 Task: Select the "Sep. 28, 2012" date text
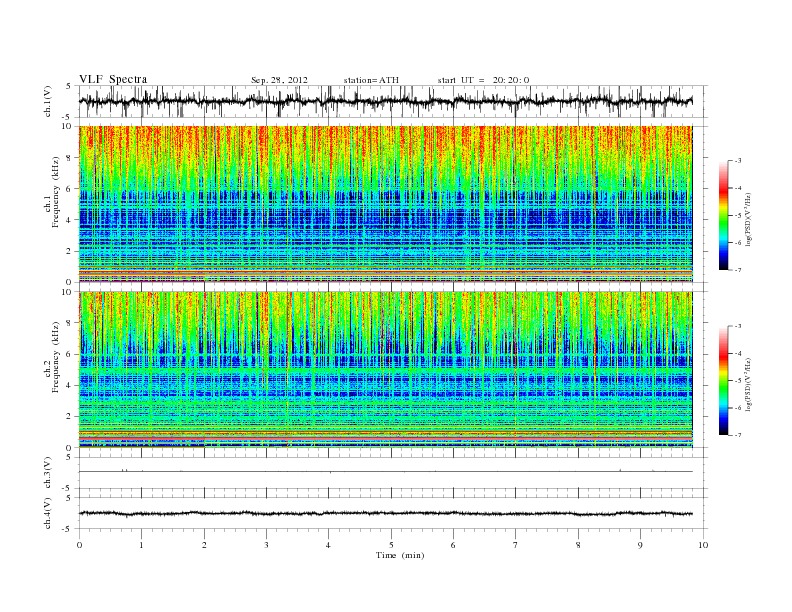279,80
